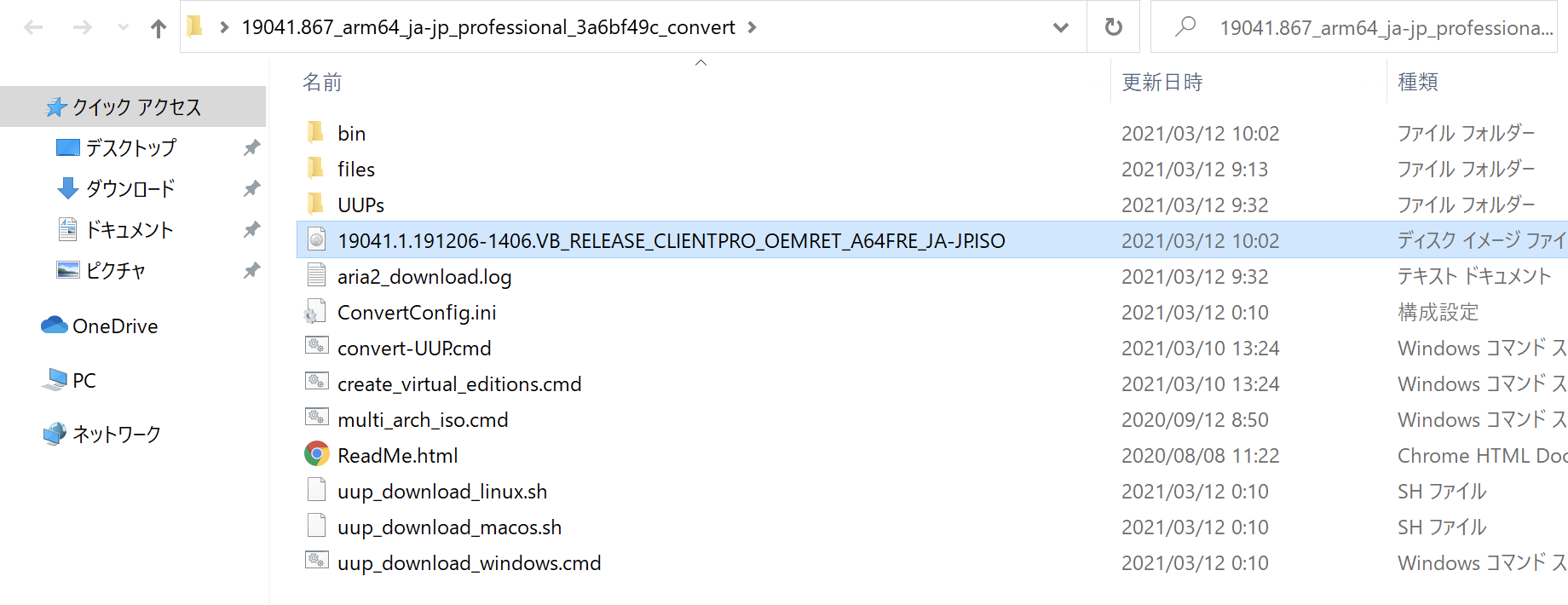The width and height of the screenshot is (1568, 605).
Task: Sort by the 更新日時 column header
Action: click(1162, 83)
